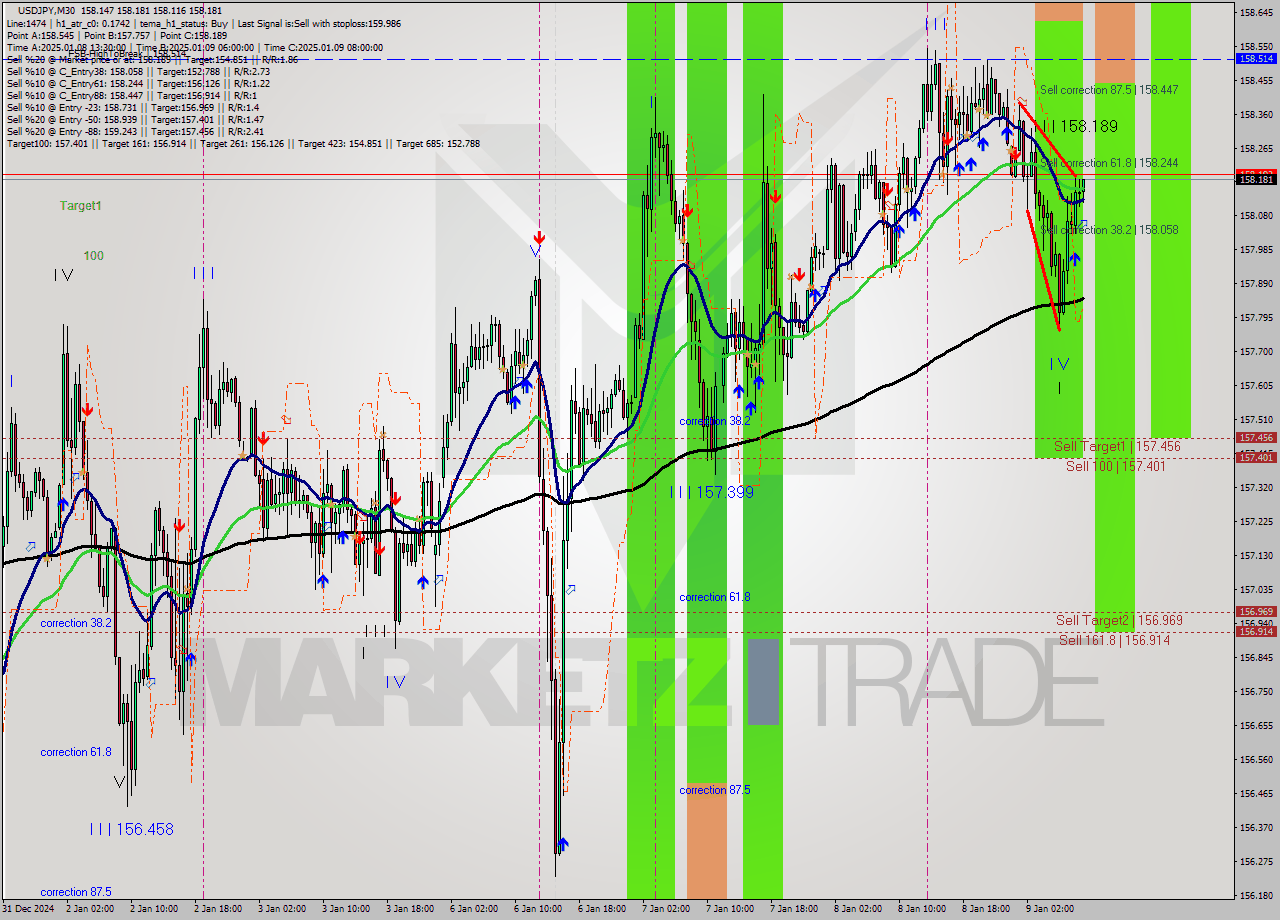Click the orange 'Target1' chart label
Image resolution: width=1280 pixels, height=920 pixels.
click(x=80, y=206)
